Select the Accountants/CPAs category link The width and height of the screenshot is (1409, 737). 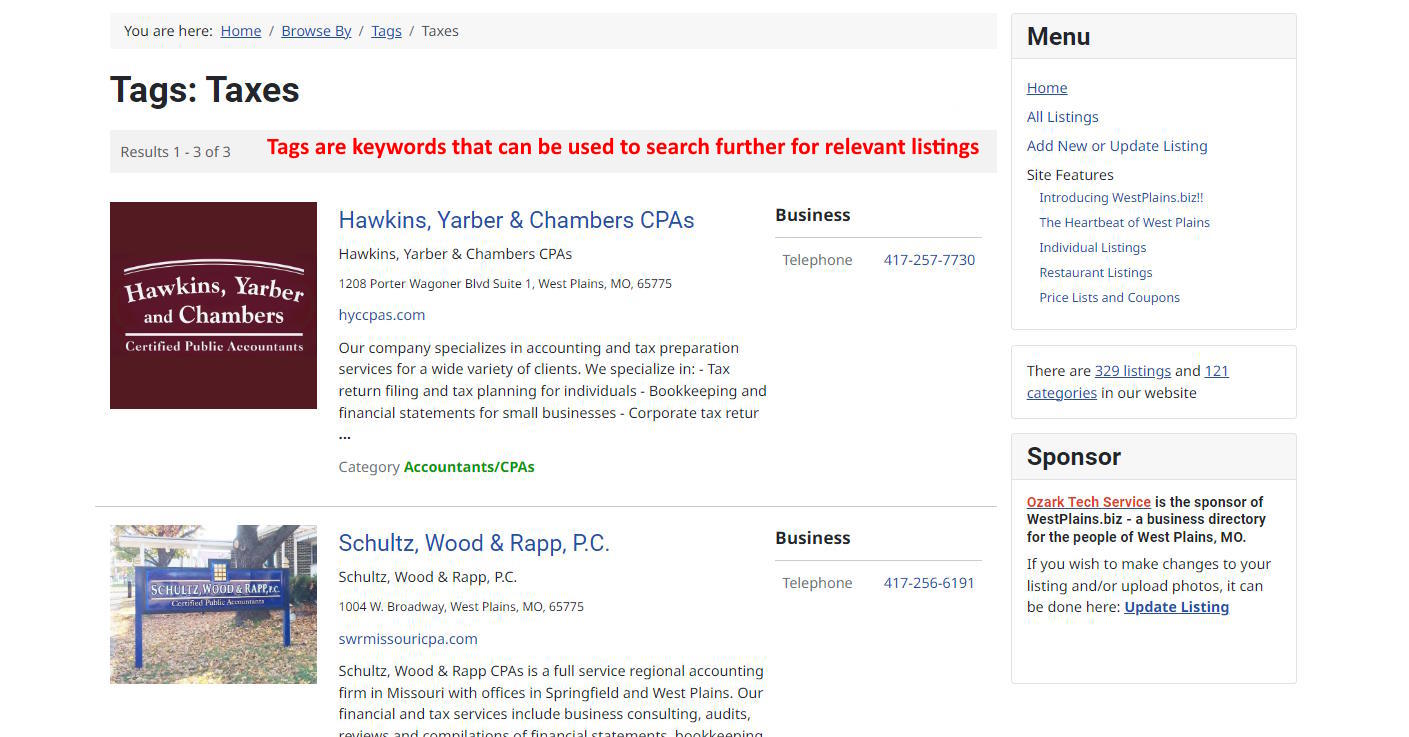[x=469, y=467]
